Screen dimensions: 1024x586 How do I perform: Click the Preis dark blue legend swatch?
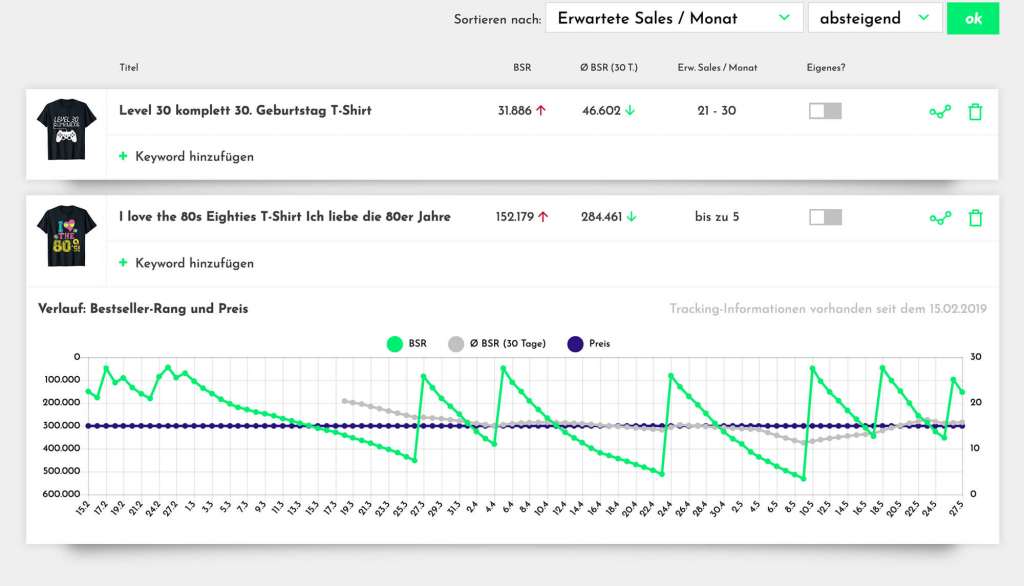[x=574, y=344]
